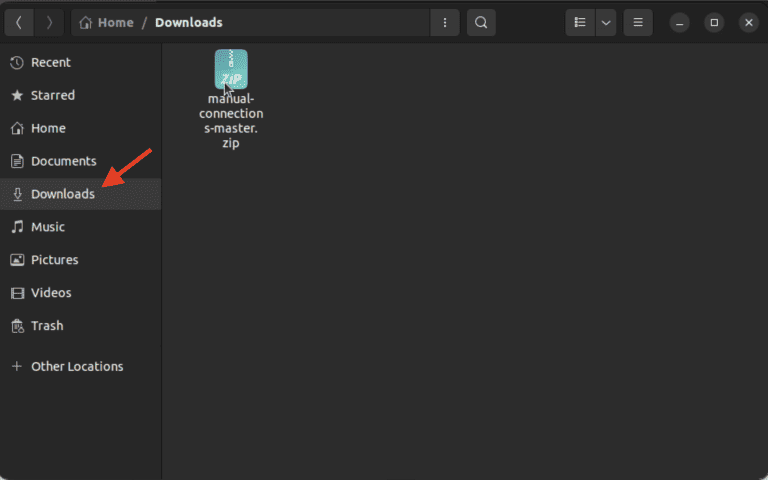Screen dimensions: 768x480
Task: Open search with the magnifier icon
Action: pos(481,22)
